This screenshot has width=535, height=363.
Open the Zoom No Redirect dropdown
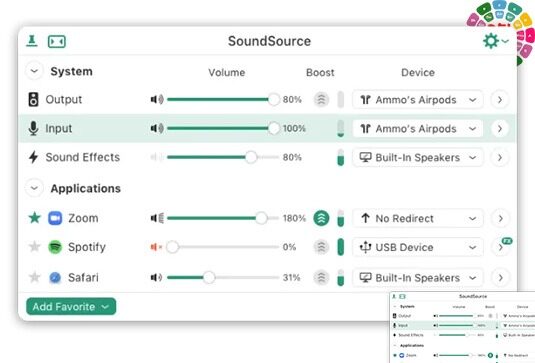point(418,218)
